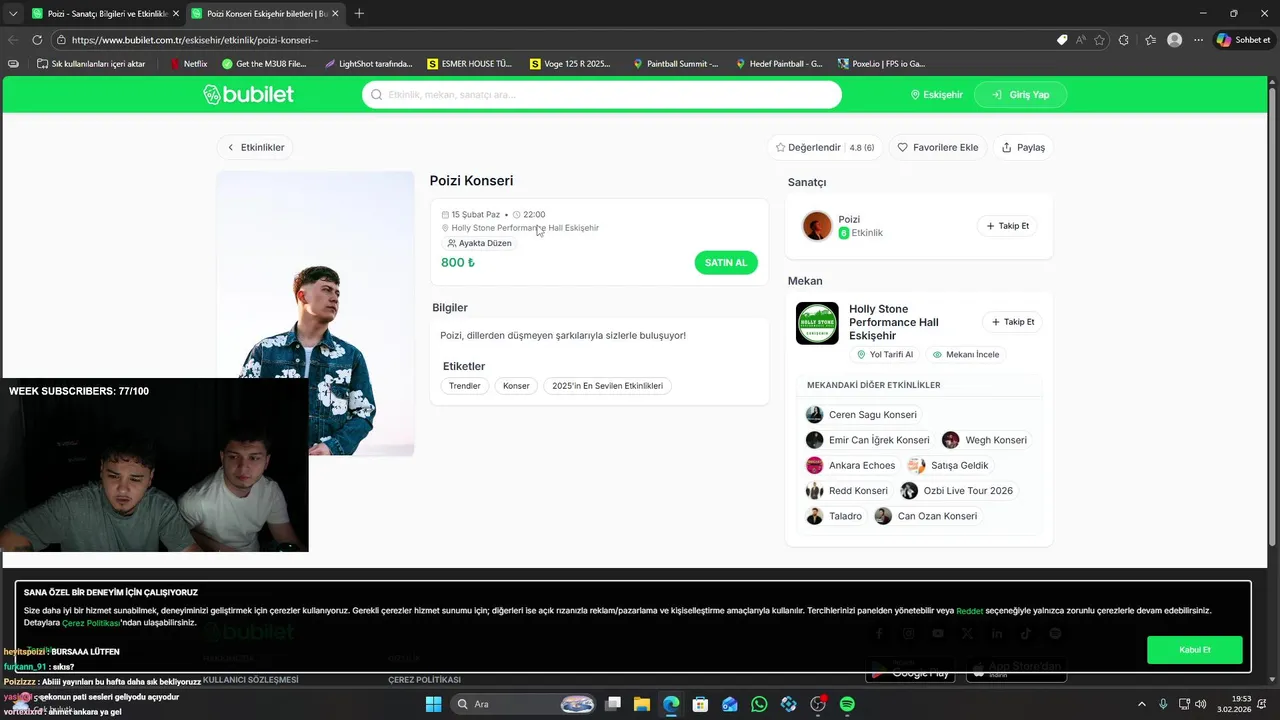
Task: Go back via the Etkinlikler button
Action: tap(255, 147)
